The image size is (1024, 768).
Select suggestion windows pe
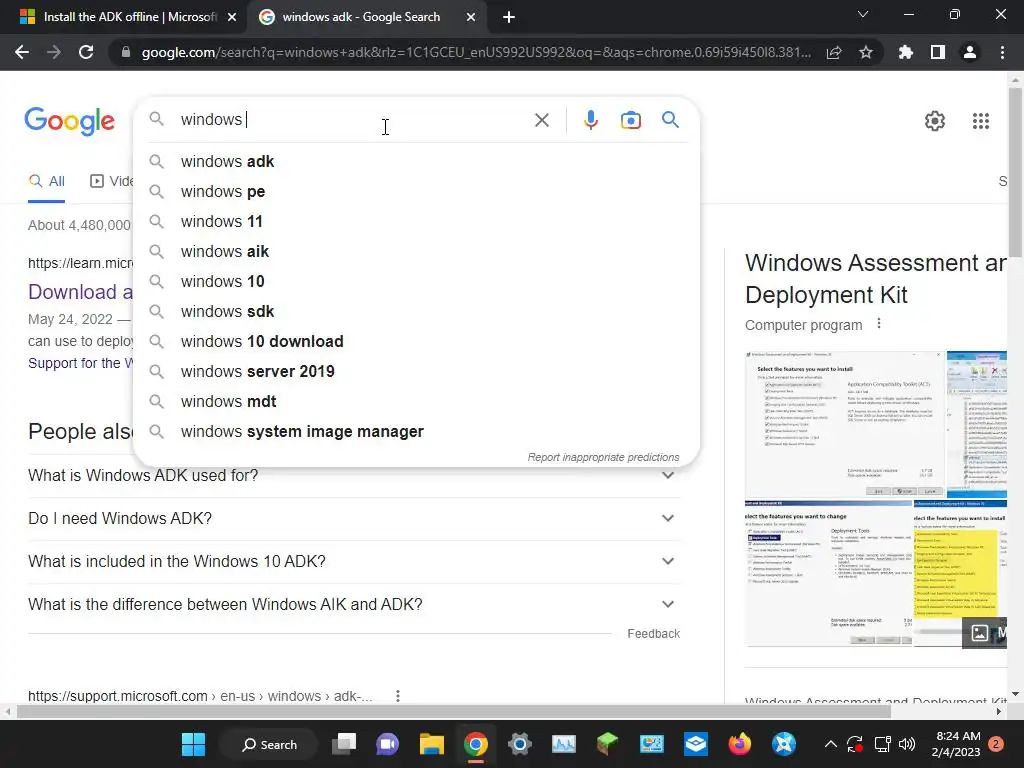point(416,191)
